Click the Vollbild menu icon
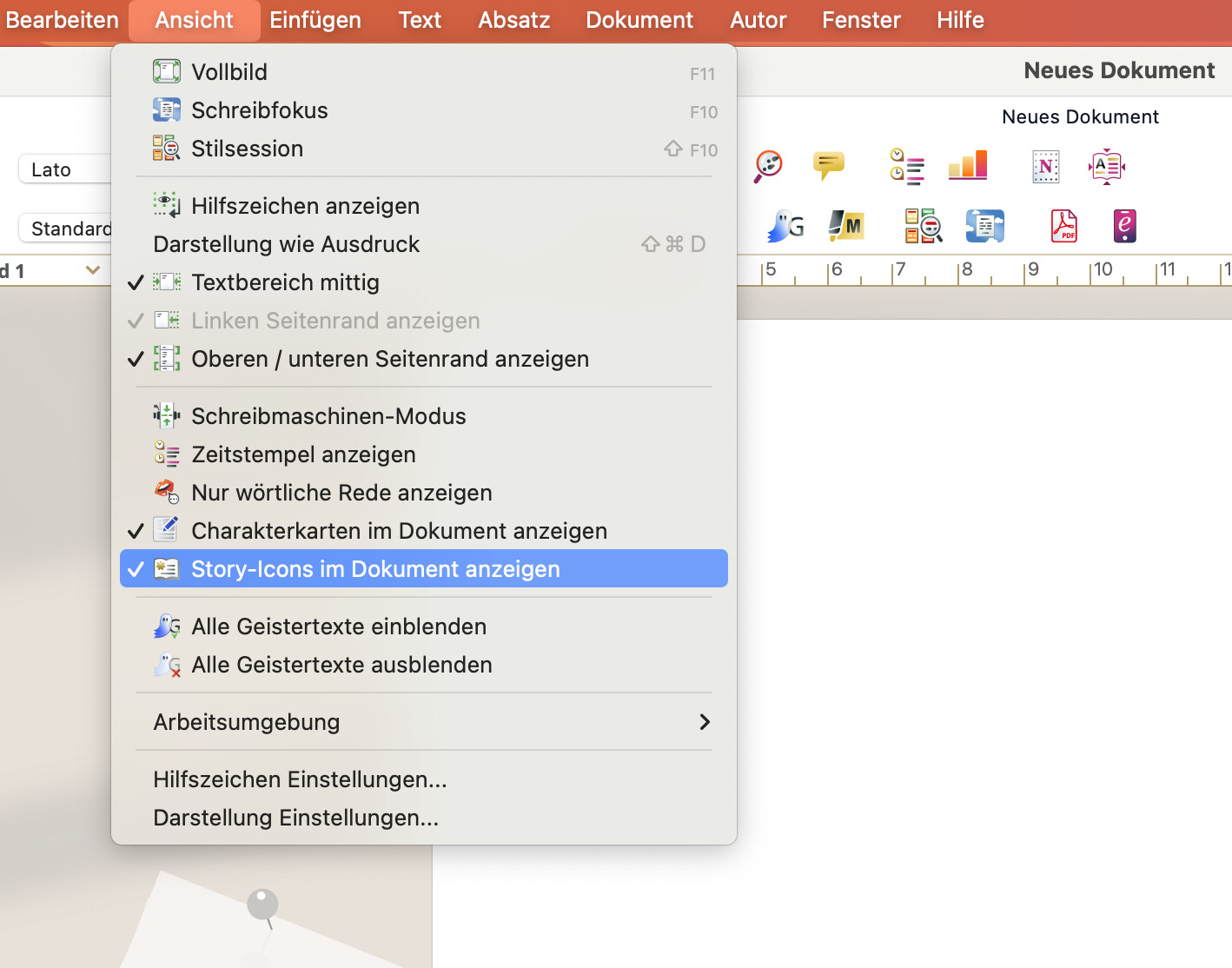1232x968 pixels. [166, 72]
